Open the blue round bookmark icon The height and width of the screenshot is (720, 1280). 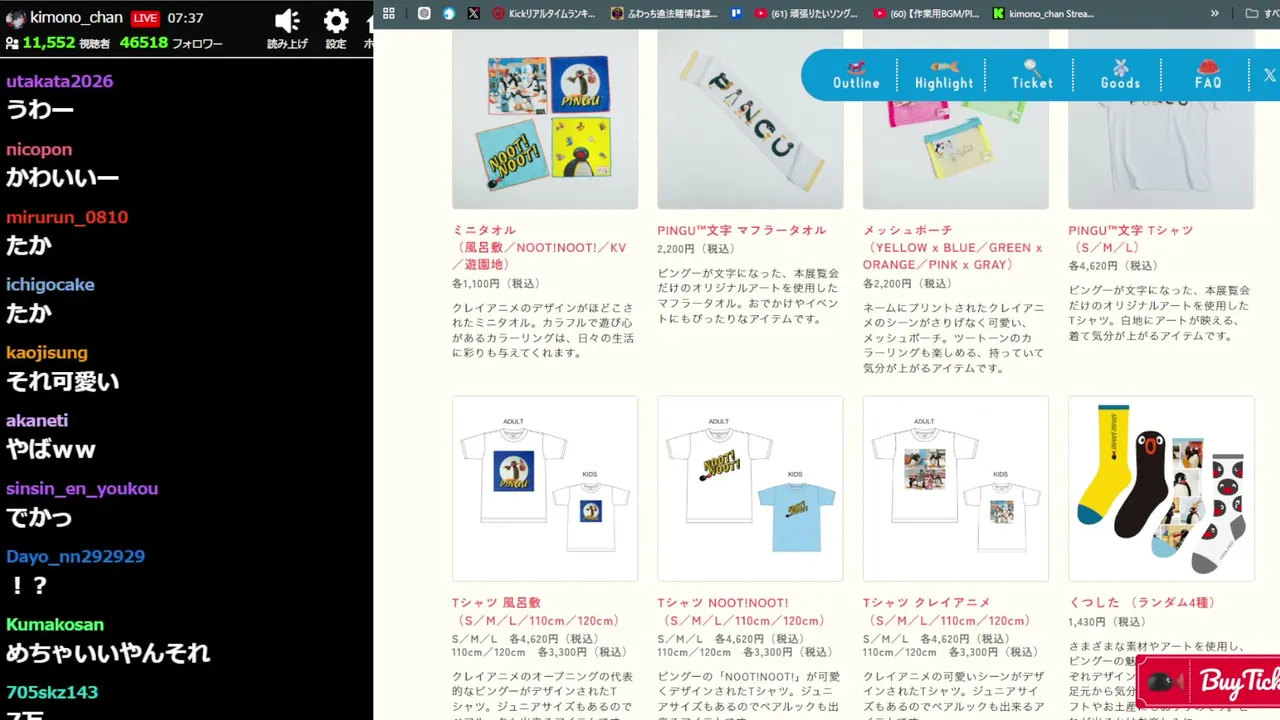tap(449, 13)
